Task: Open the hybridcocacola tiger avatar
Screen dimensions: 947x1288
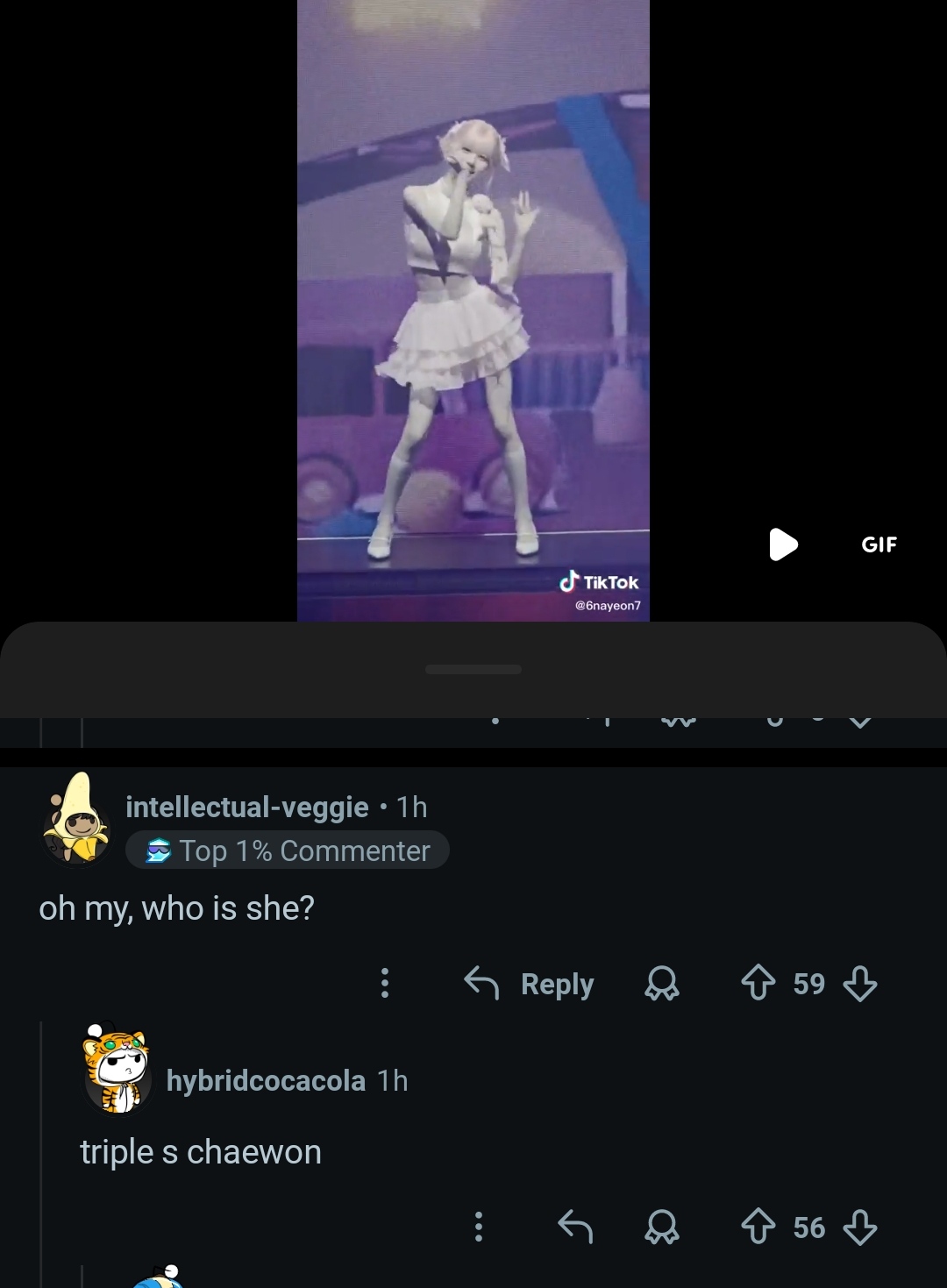Action: 117,1070
